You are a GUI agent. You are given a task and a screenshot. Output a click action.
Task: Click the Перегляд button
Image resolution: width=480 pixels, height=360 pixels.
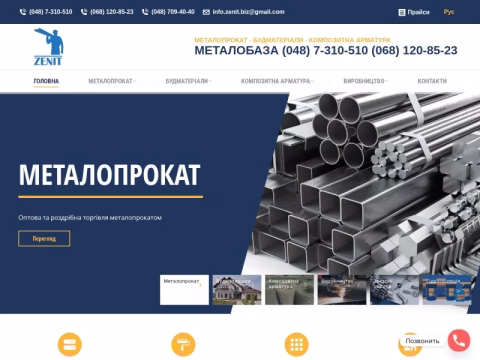(44, 239)
